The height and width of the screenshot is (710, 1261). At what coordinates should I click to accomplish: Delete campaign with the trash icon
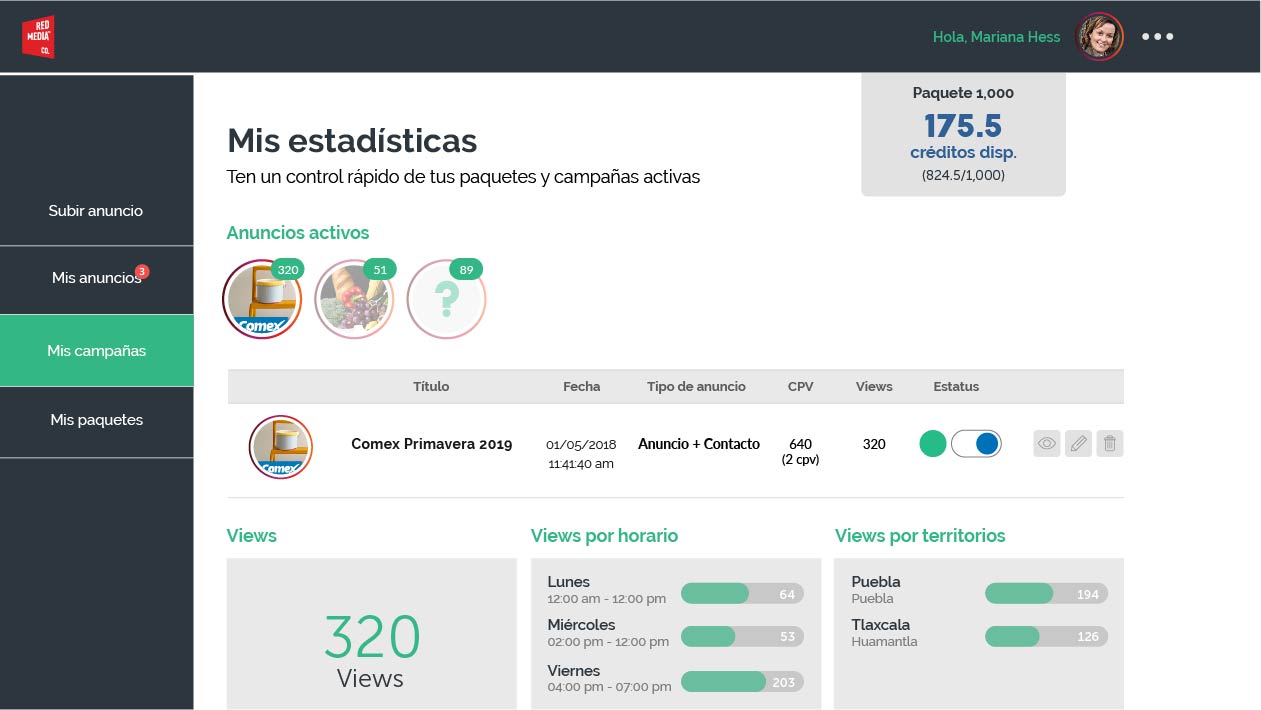pos(1109,444)
